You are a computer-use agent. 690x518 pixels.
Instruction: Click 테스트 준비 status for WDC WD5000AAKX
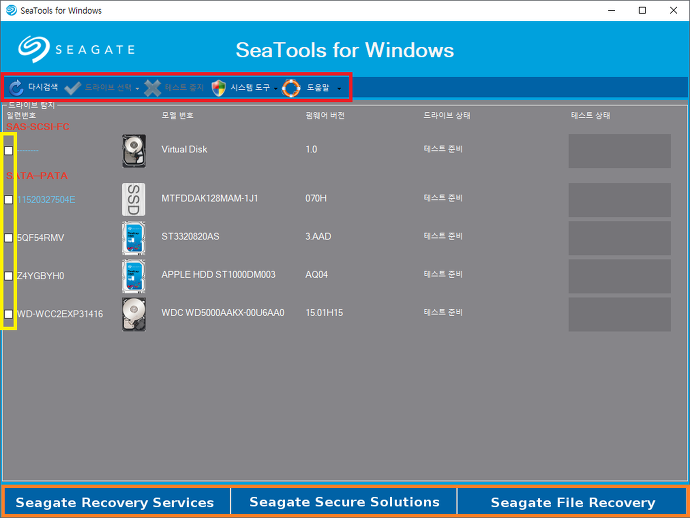click(443, 312)
